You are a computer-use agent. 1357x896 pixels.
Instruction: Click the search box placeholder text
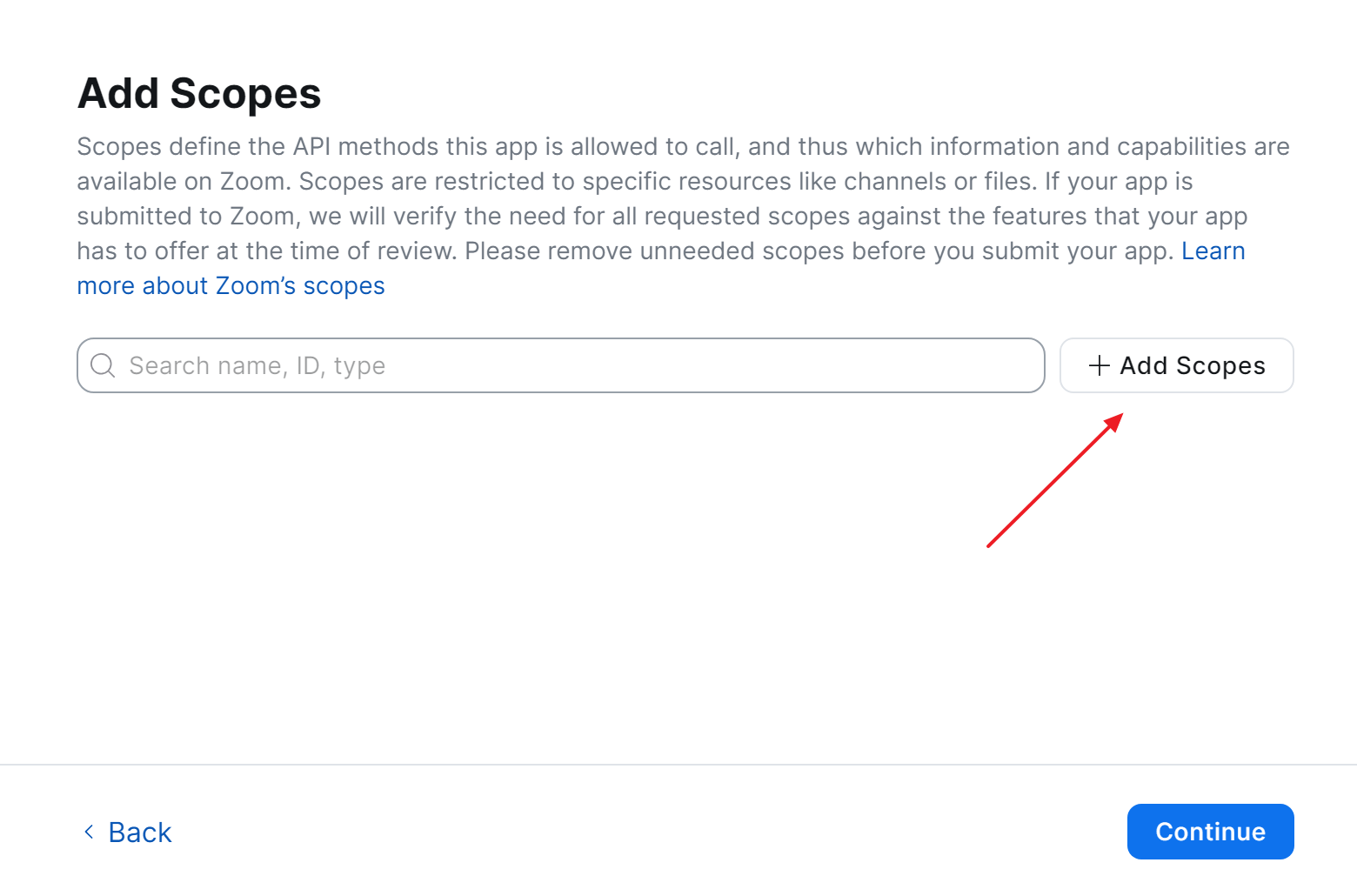257,365
